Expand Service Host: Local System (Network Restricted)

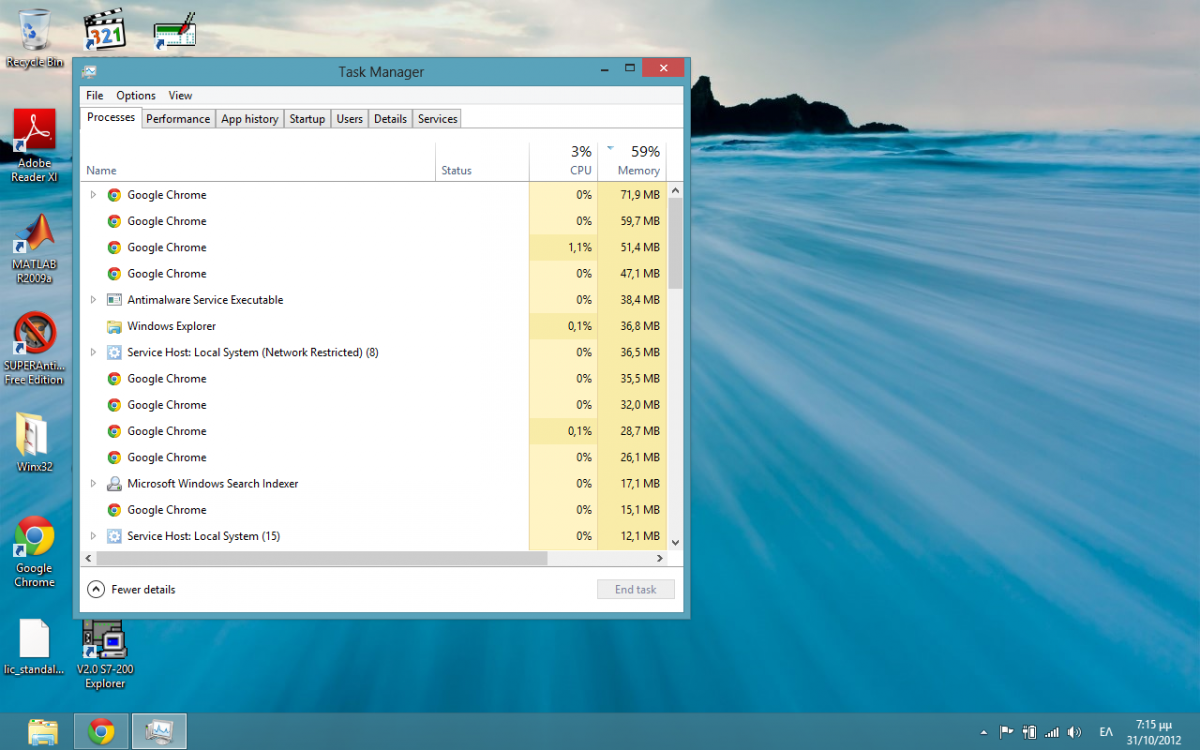tap(93, 352)
